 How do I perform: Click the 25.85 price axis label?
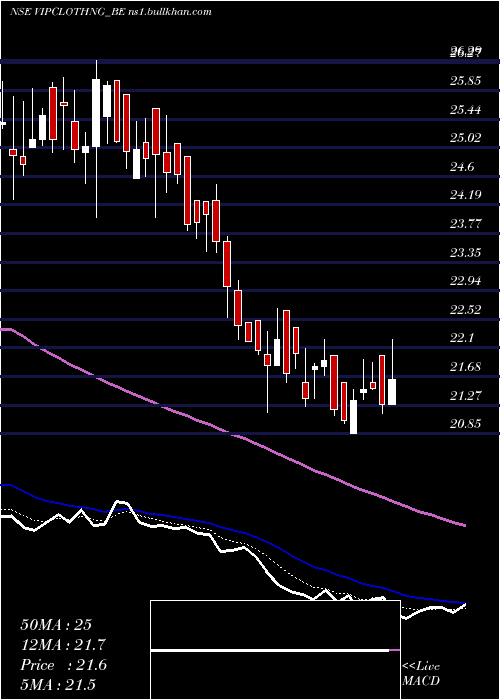tap(465, 81)
